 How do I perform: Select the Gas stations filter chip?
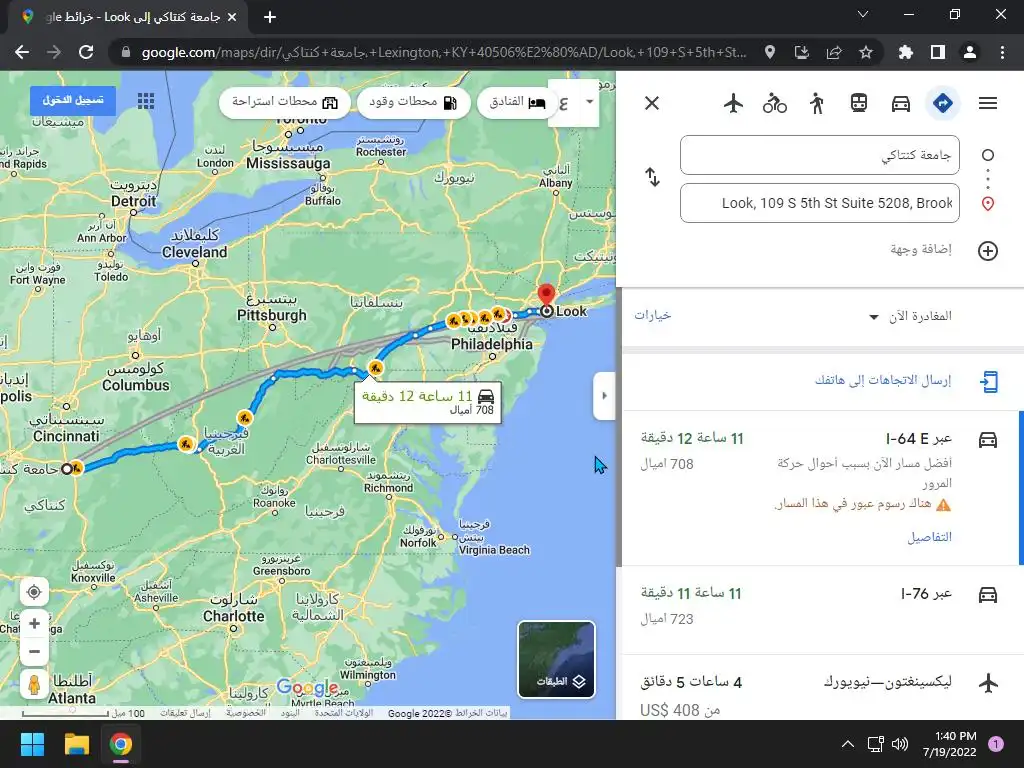(x=413, y=103)
